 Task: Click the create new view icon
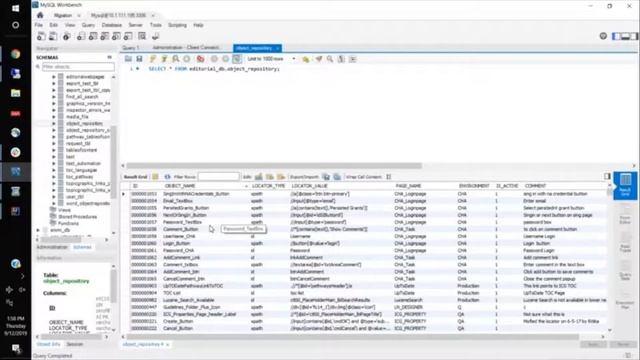point(104,36)
